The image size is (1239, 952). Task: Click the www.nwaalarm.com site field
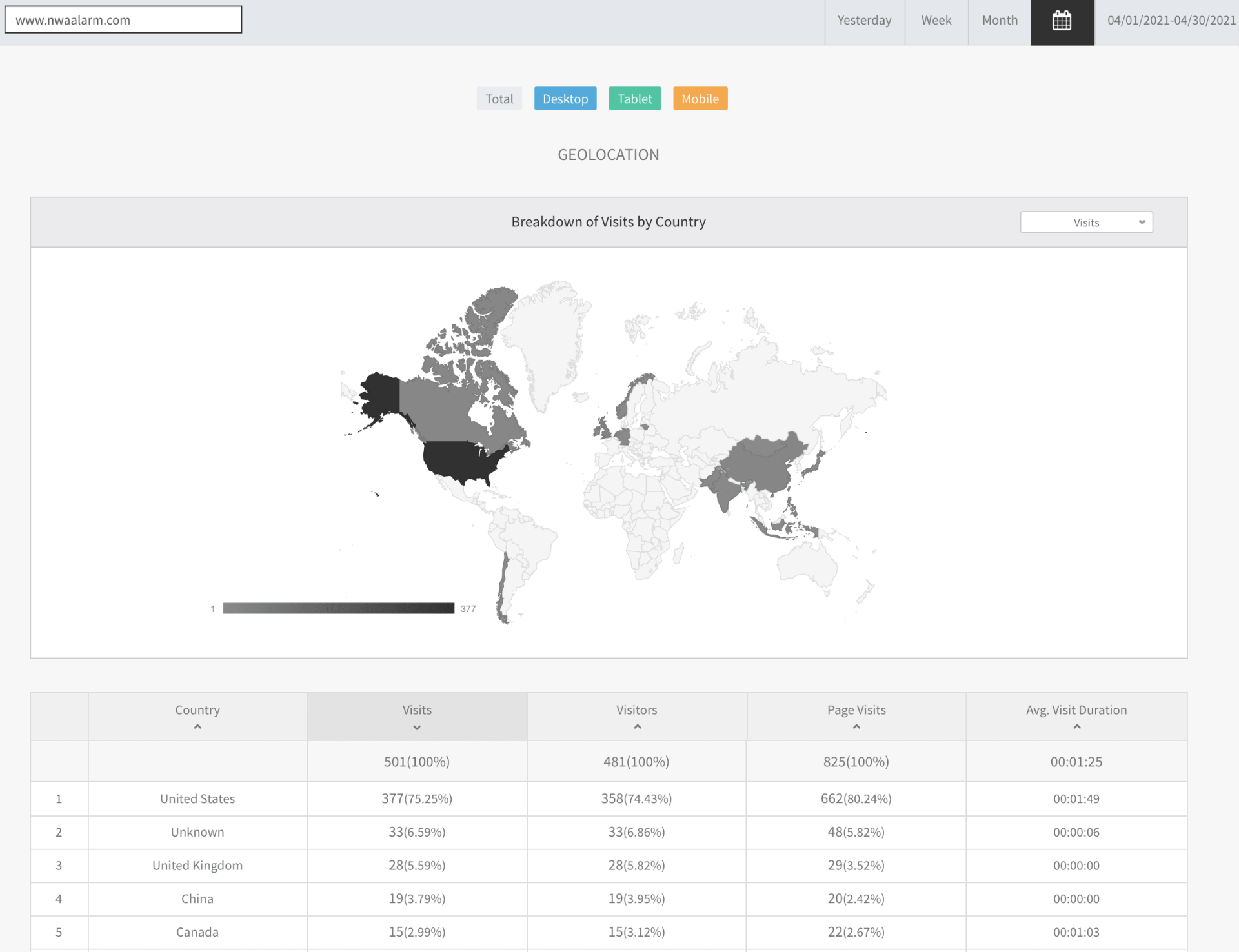pyautogui.click(x=123, y=20)
